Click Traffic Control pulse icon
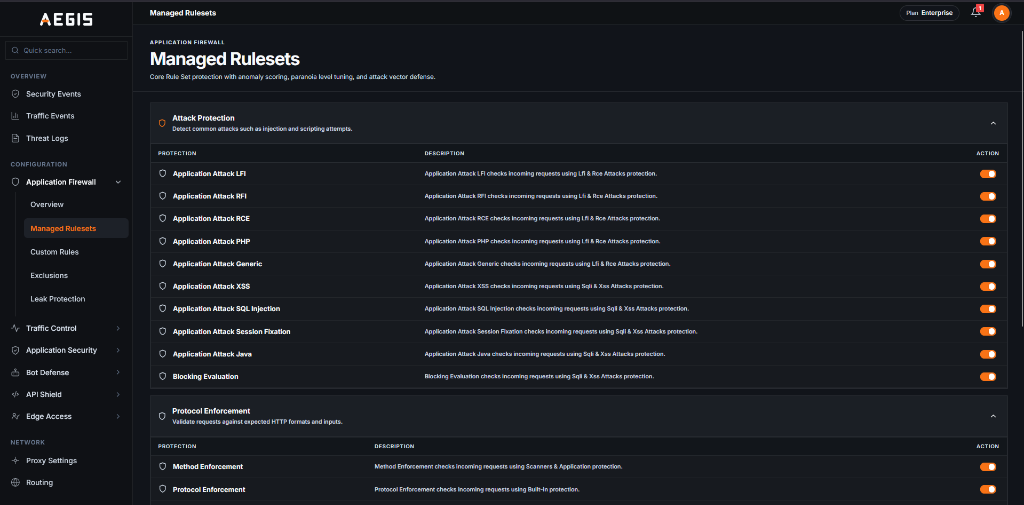The width and height of the screenshot is (1024, 505). pos(16,329)
